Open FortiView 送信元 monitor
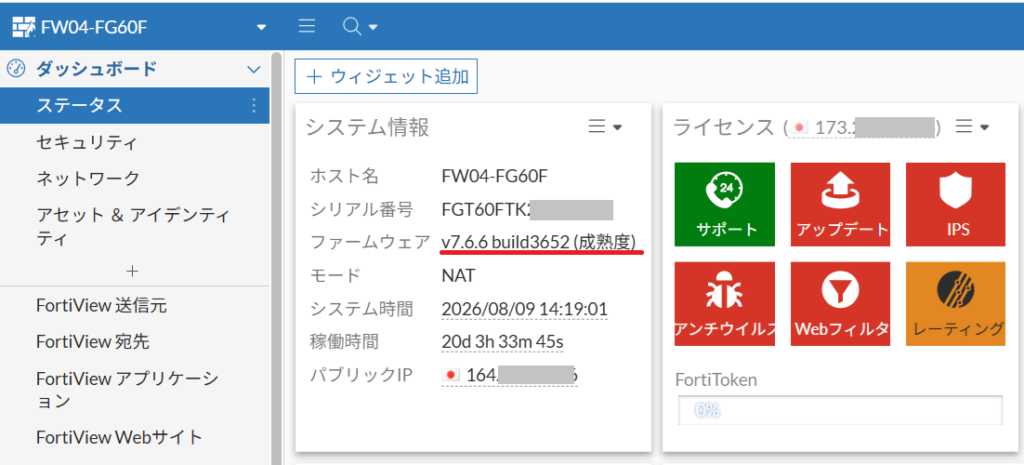Screen dimensions: 1024x465 point(103,305)
